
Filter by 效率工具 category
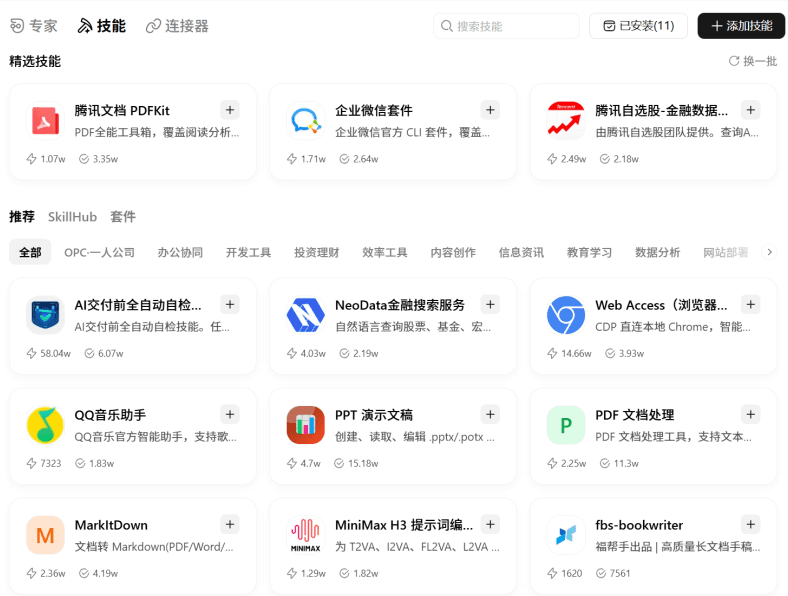[x=385, y=252]
